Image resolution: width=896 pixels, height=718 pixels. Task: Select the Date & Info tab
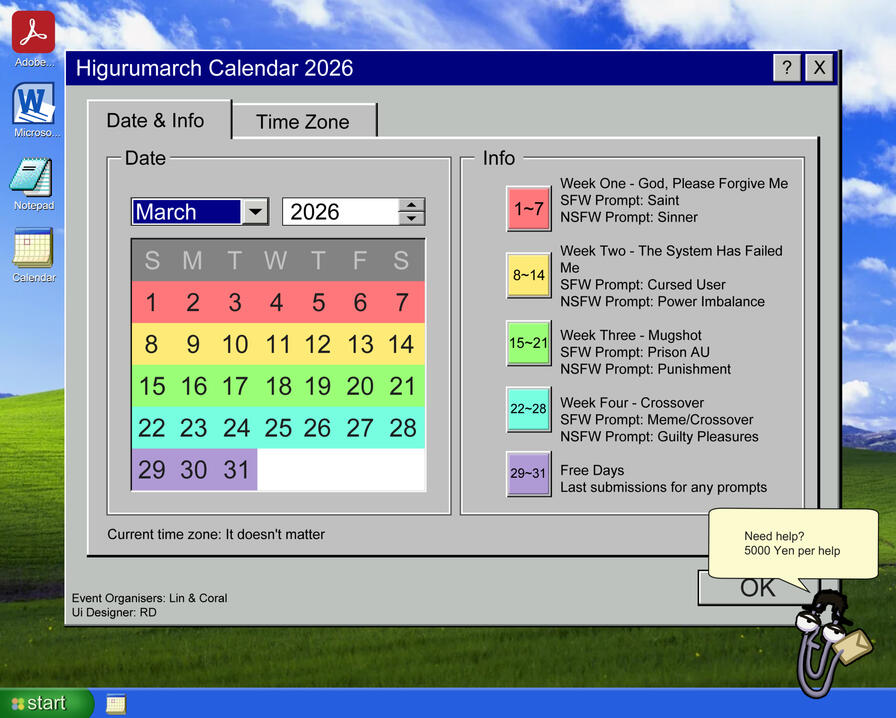pos(156,121)
